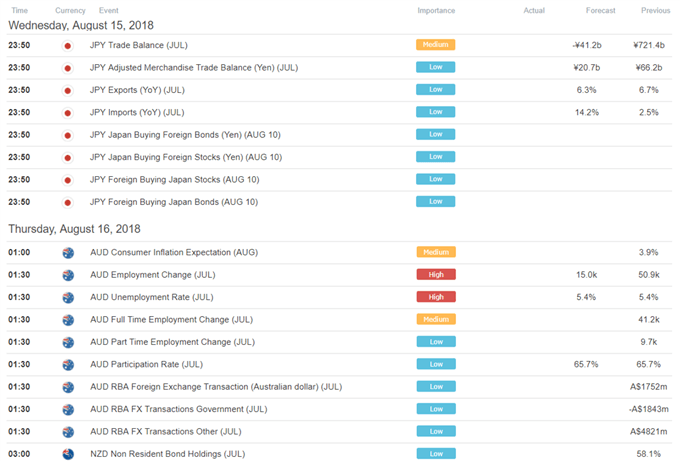Click the New Zealand flag icon for Non Resident Bond Holdings
The width and height of the screenshot is (680, 461).
click(x=68, y=454)
